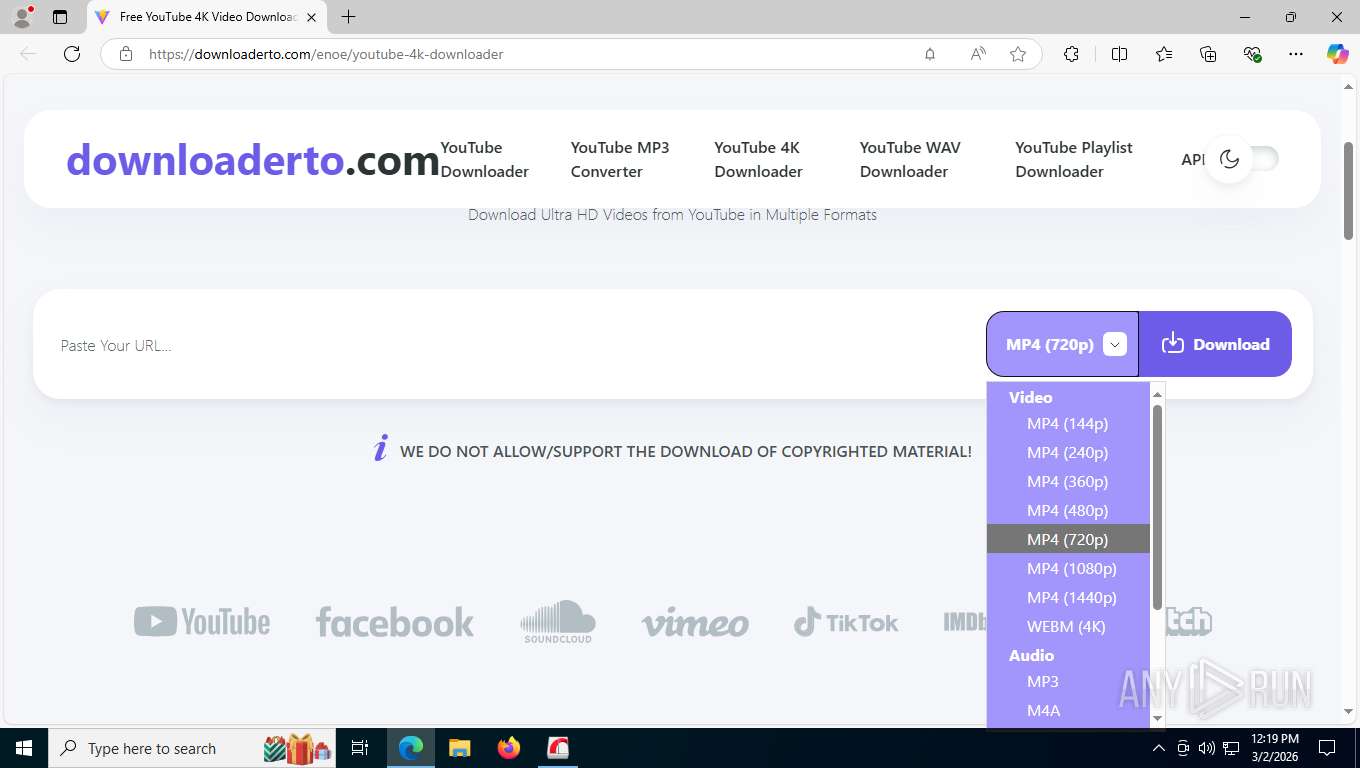The height and width of the screenshot is (768, 1360).
Task: Open YouTube WAV Downloader nav link
Action: tap(909, 159)
